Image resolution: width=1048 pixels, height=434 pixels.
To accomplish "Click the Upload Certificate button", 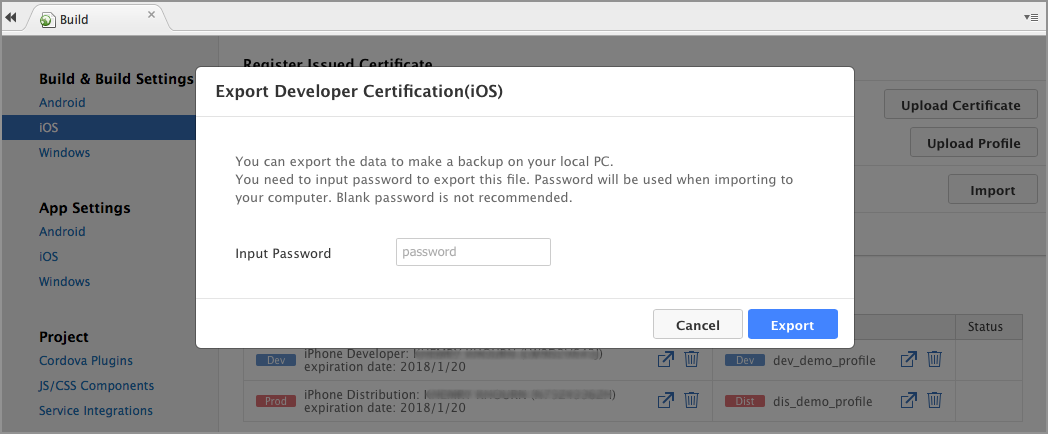I will (960, 105).
